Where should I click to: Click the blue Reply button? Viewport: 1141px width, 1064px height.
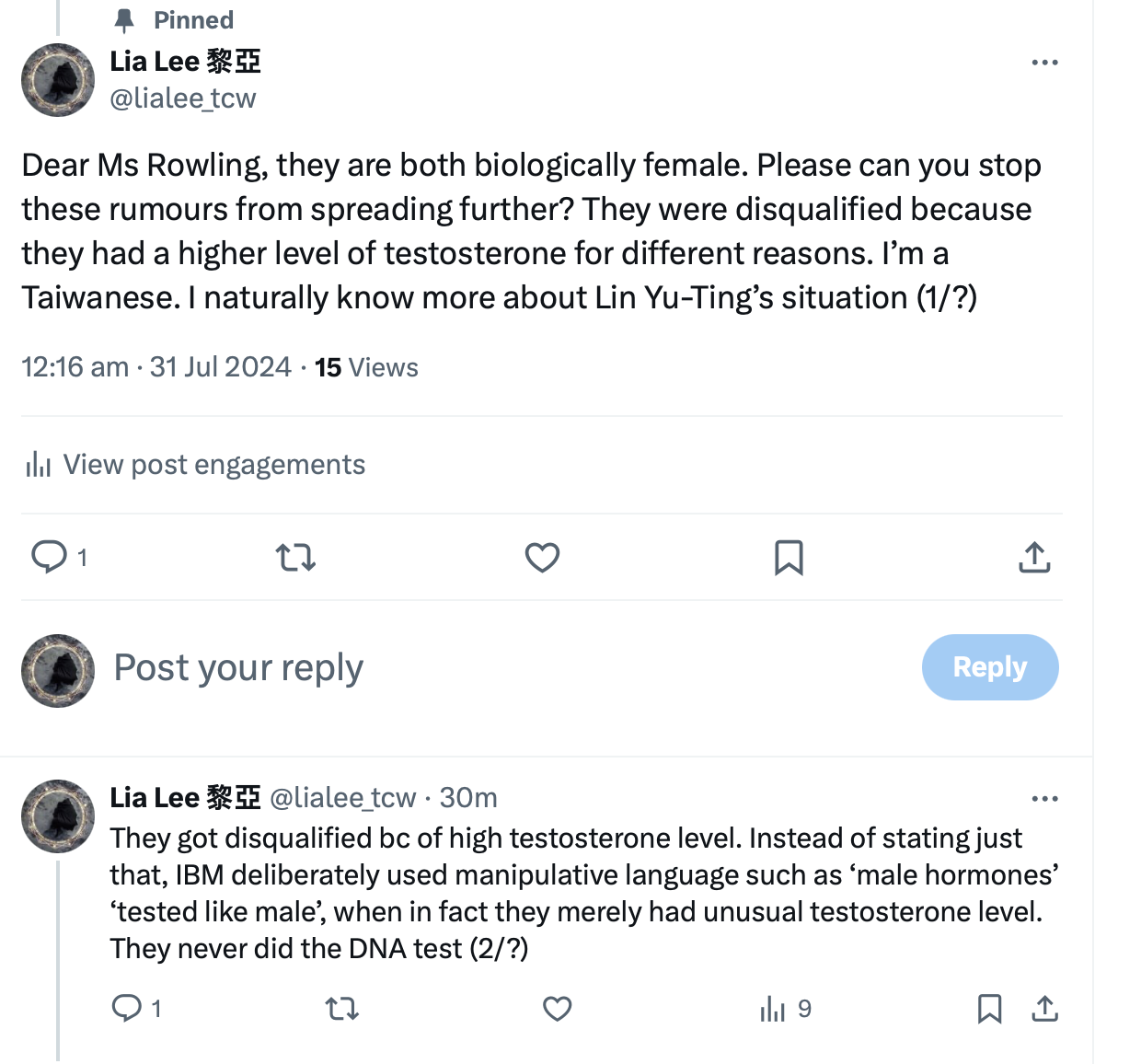[x=990, y=667]
